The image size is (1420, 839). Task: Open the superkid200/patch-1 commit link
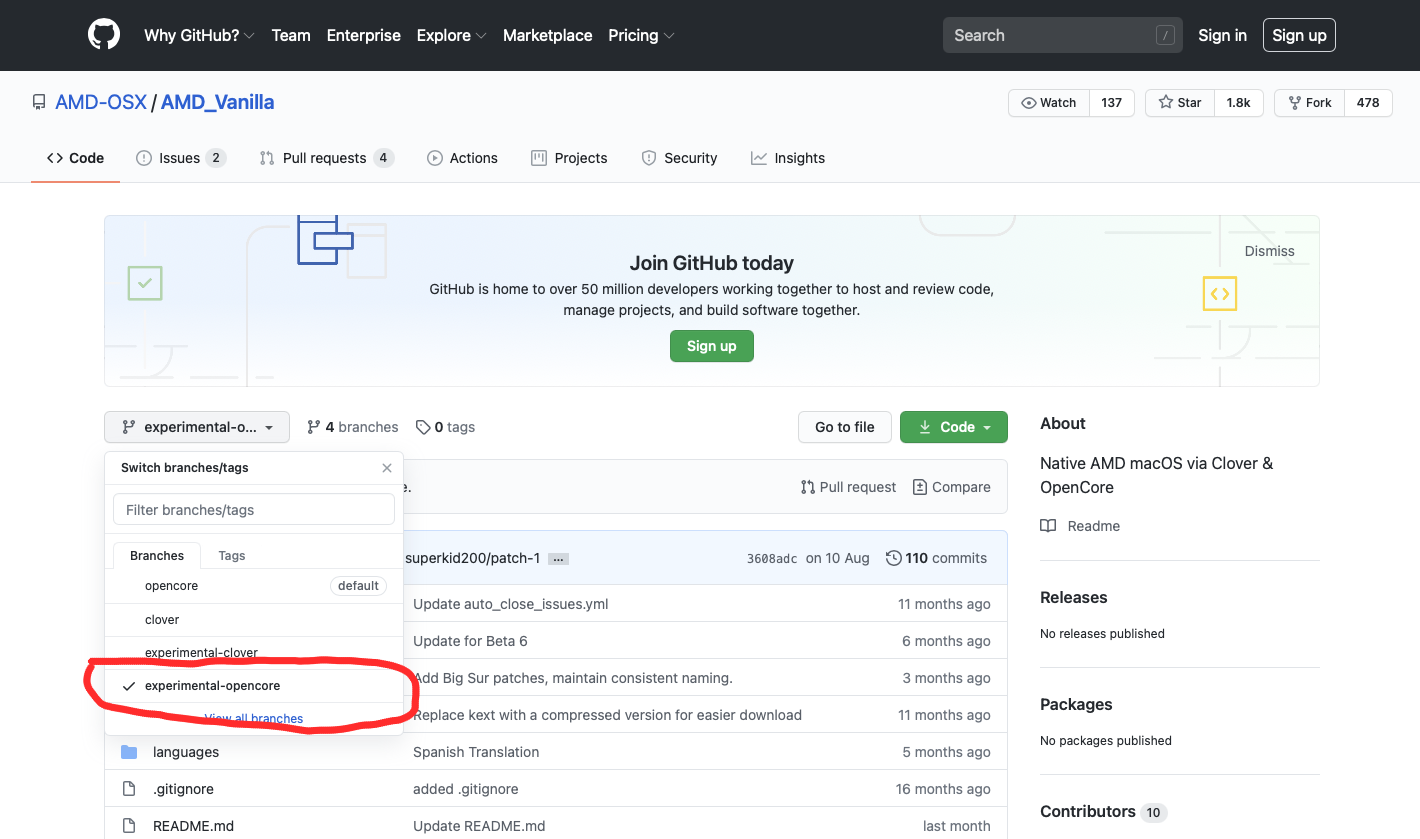tap(473, 558)
